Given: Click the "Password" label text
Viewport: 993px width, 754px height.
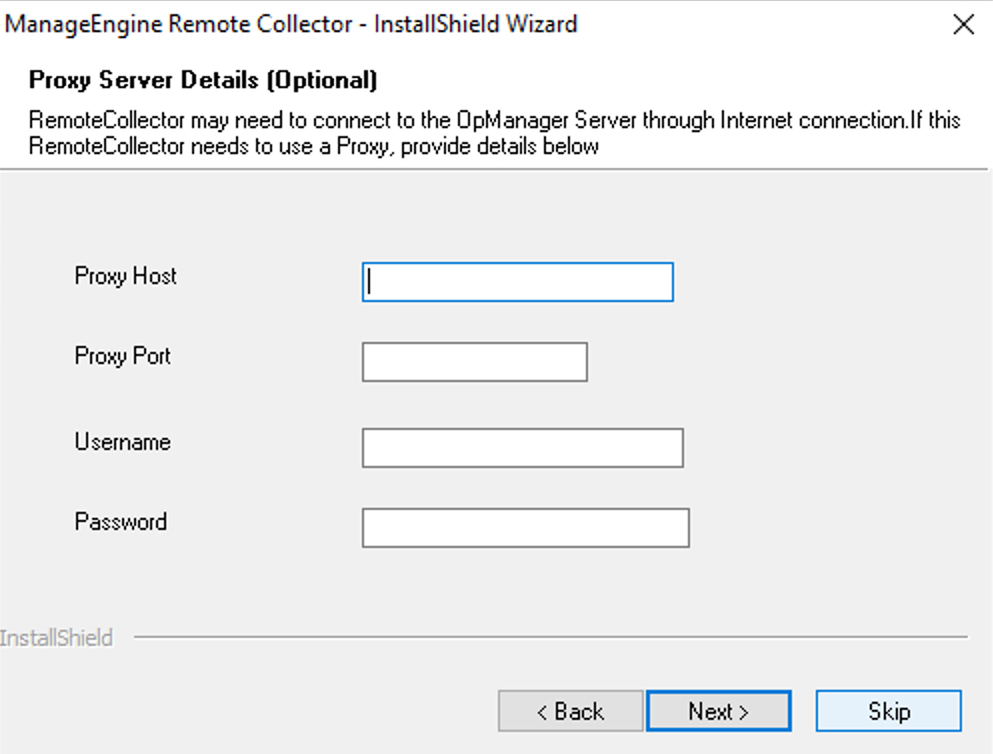Looking at the screenshot, I should click(120, 522).
